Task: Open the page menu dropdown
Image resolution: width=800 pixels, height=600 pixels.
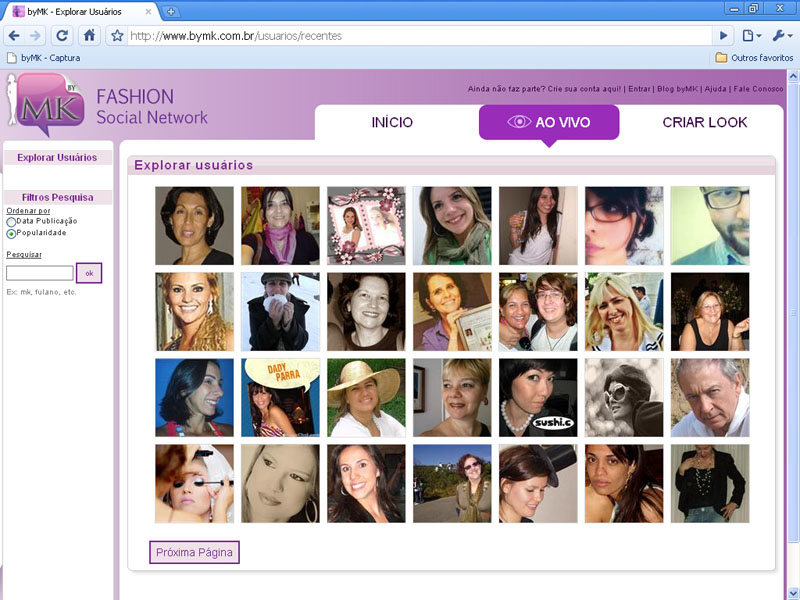Action: [x=752, y=35]
